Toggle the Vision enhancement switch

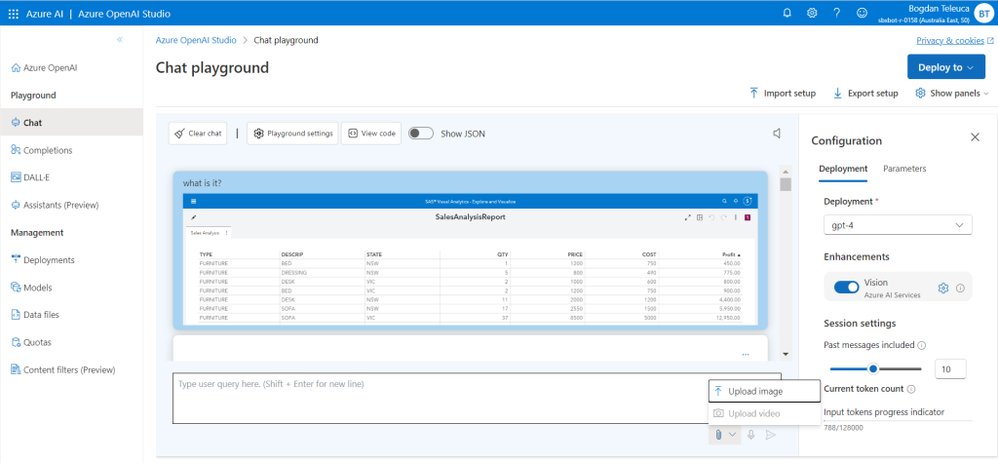(847, 288)
